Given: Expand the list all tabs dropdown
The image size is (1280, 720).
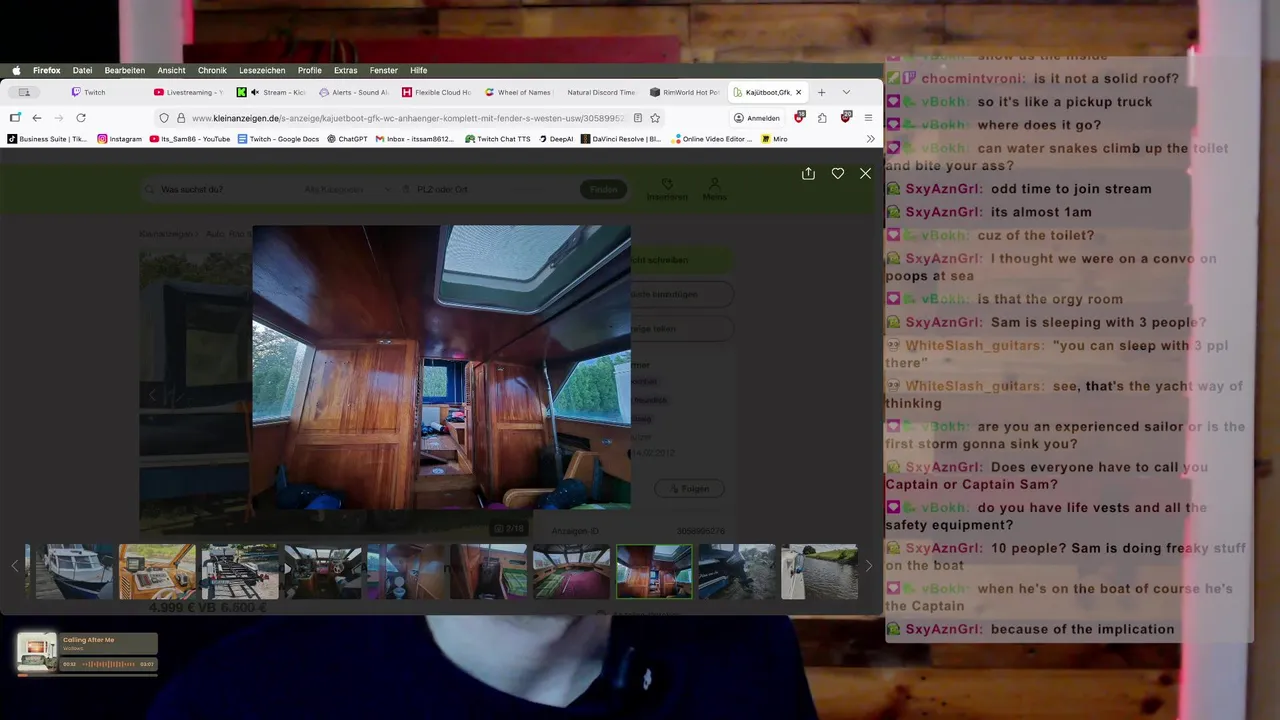Looking at the screenshot, I should [x=846, y=92].
